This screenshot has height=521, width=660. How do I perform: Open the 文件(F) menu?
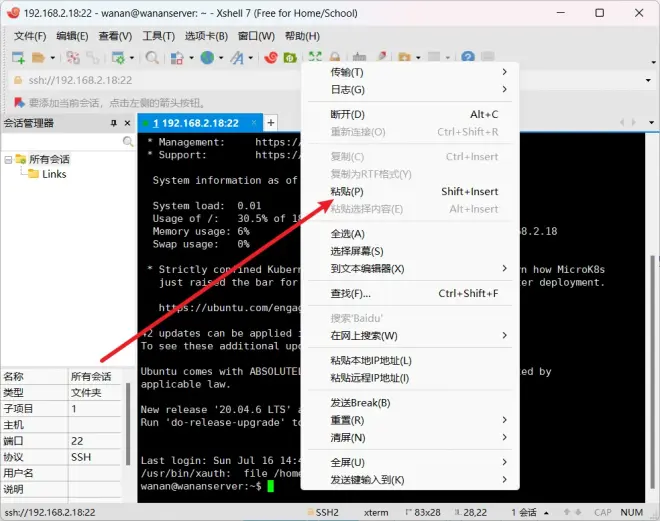pyautogui.click(x=30, y=36)
